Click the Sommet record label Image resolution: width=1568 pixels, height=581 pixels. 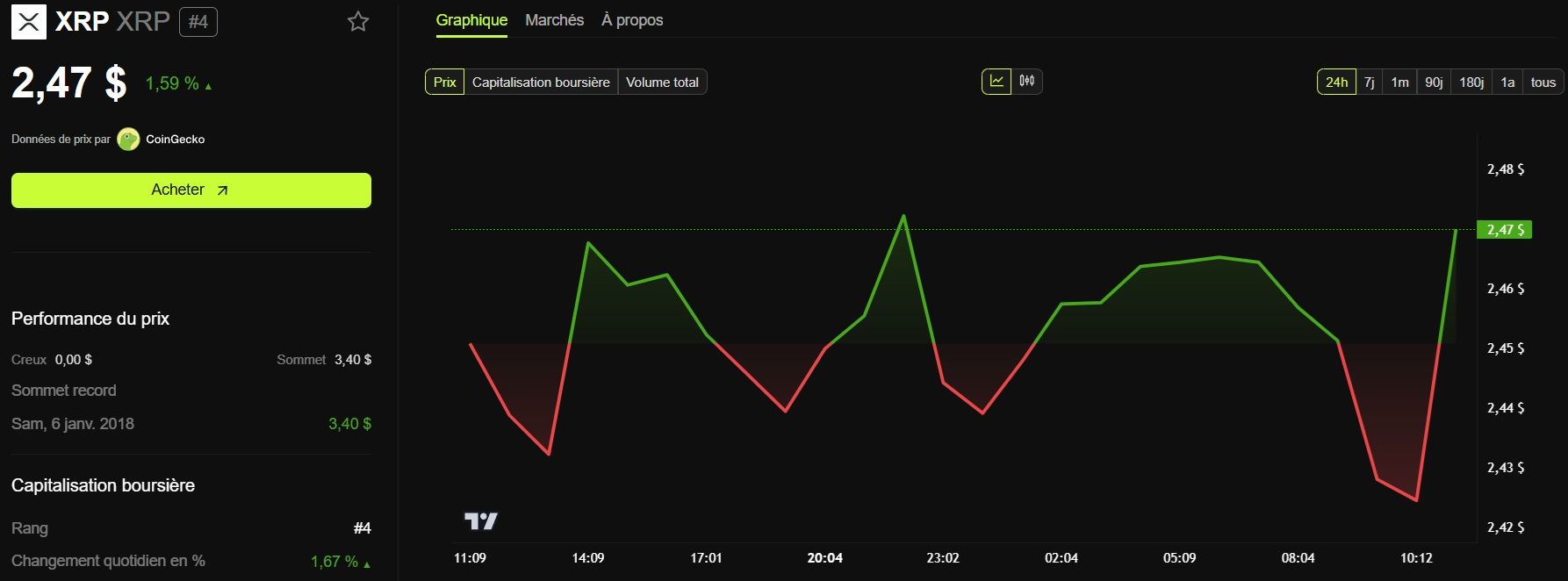pyautogui.click(x=63, y=391)
